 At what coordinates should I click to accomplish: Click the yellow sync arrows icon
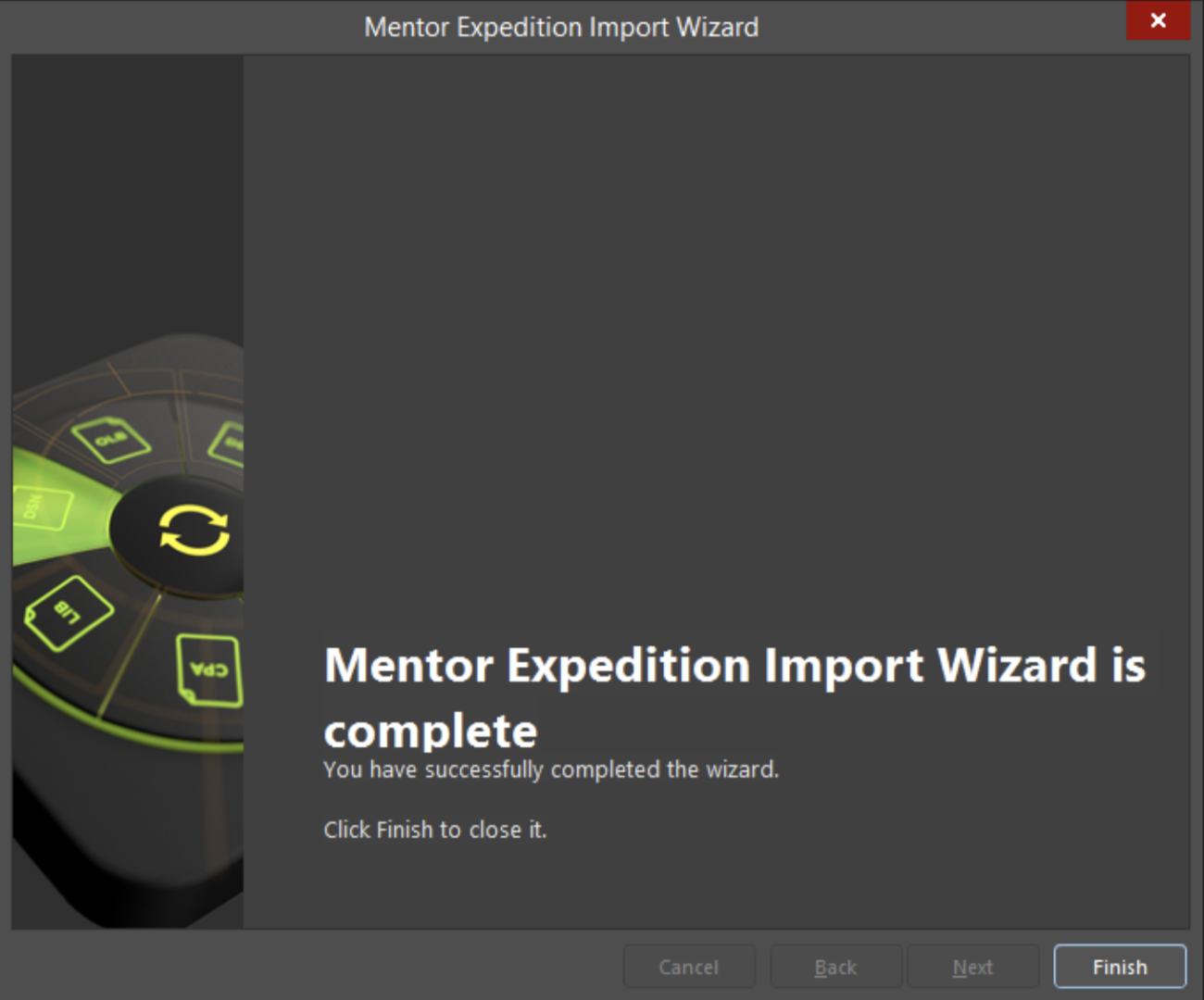coord(194,530)
